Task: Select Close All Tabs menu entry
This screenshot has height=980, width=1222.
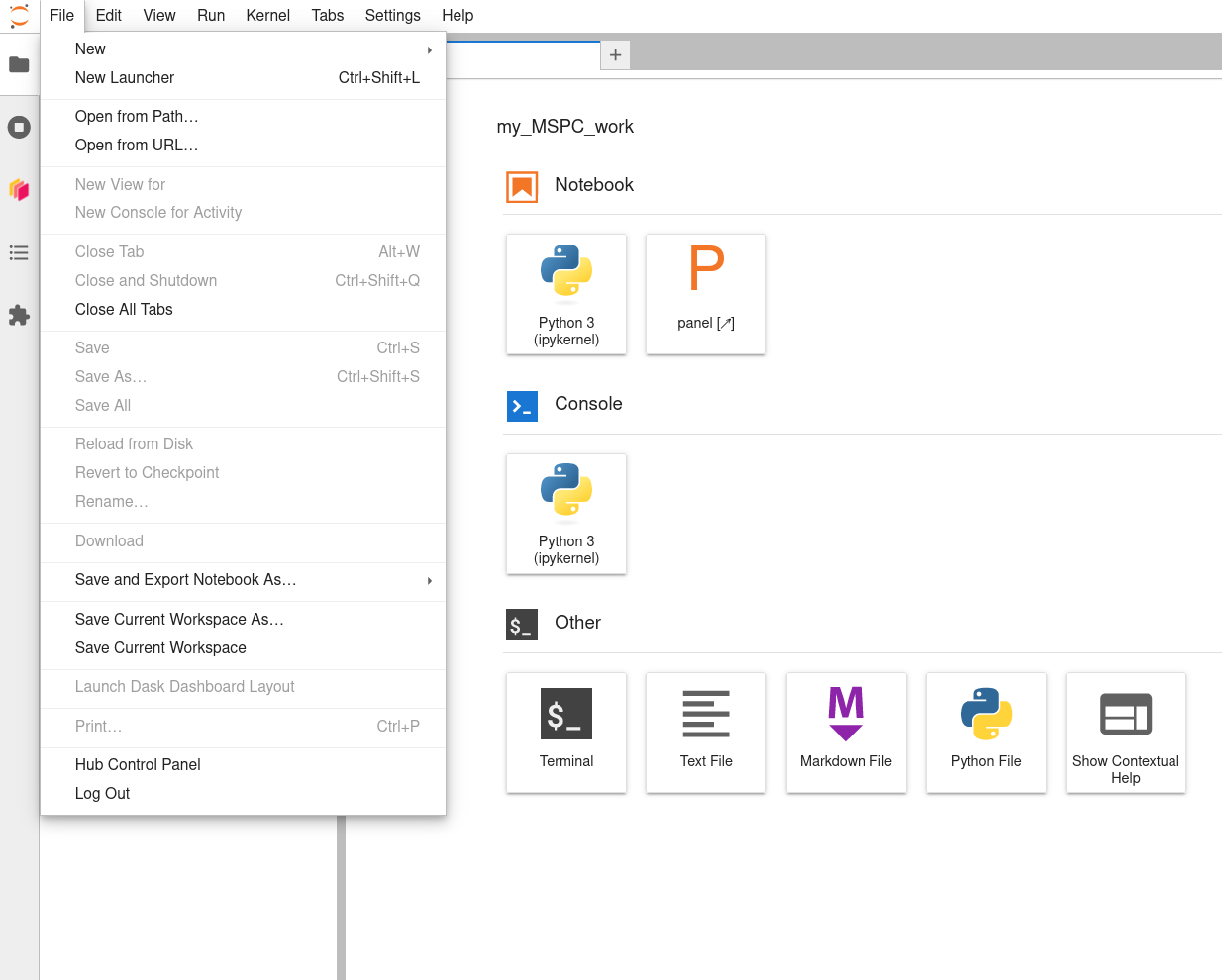Action: tap(243, 310)
